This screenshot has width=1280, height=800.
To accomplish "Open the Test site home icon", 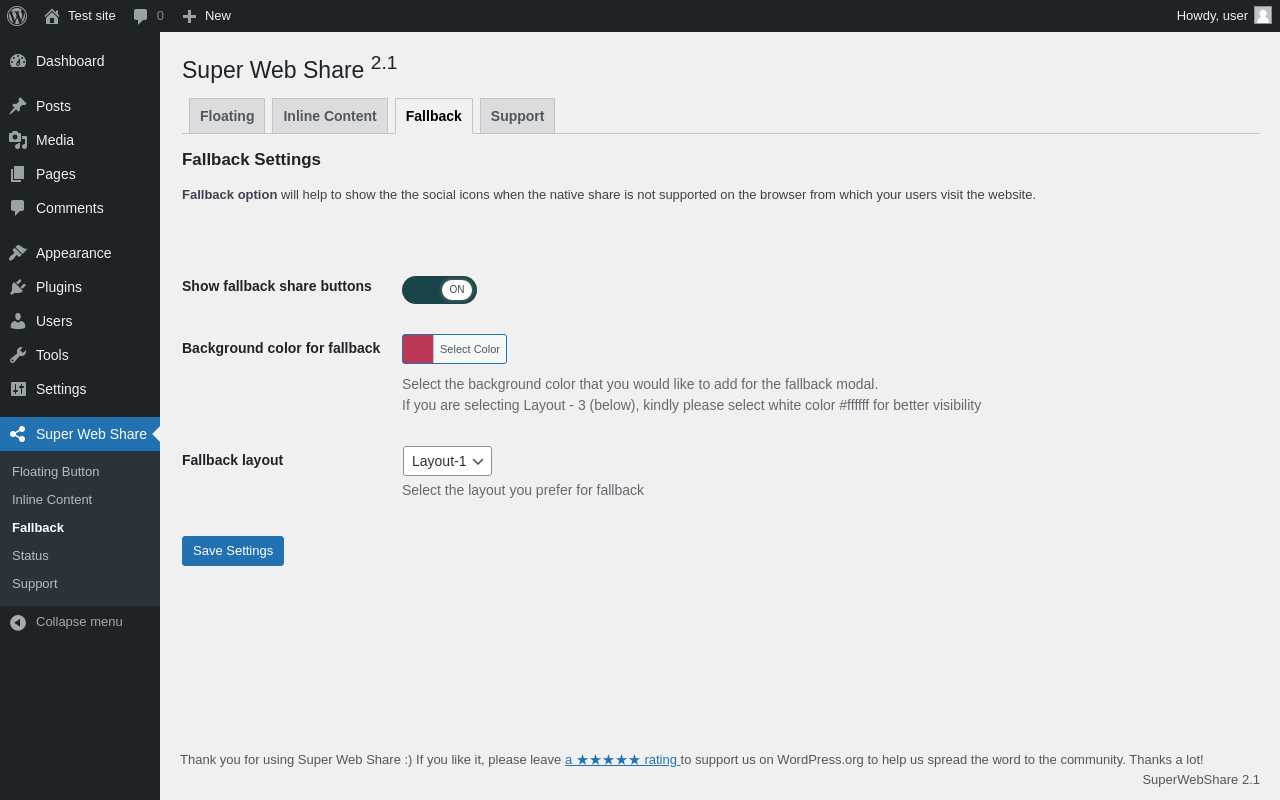I will (x=52, y=16).
